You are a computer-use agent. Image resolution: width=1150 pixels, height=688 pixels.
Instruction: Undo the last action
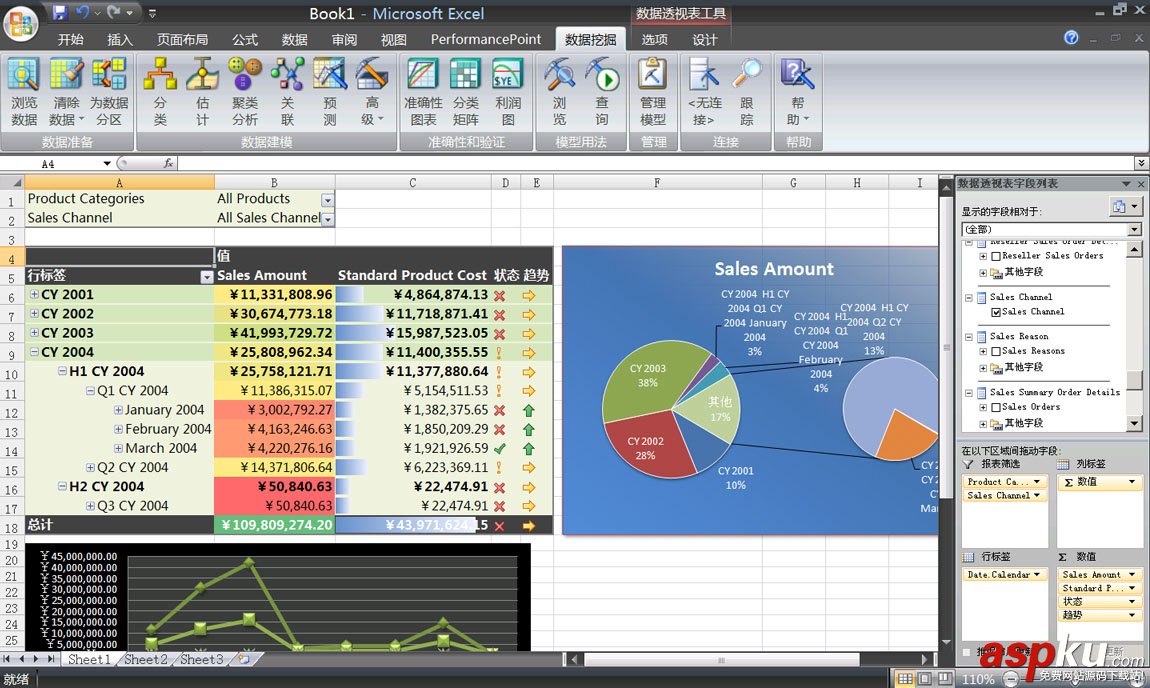point(82,12)
